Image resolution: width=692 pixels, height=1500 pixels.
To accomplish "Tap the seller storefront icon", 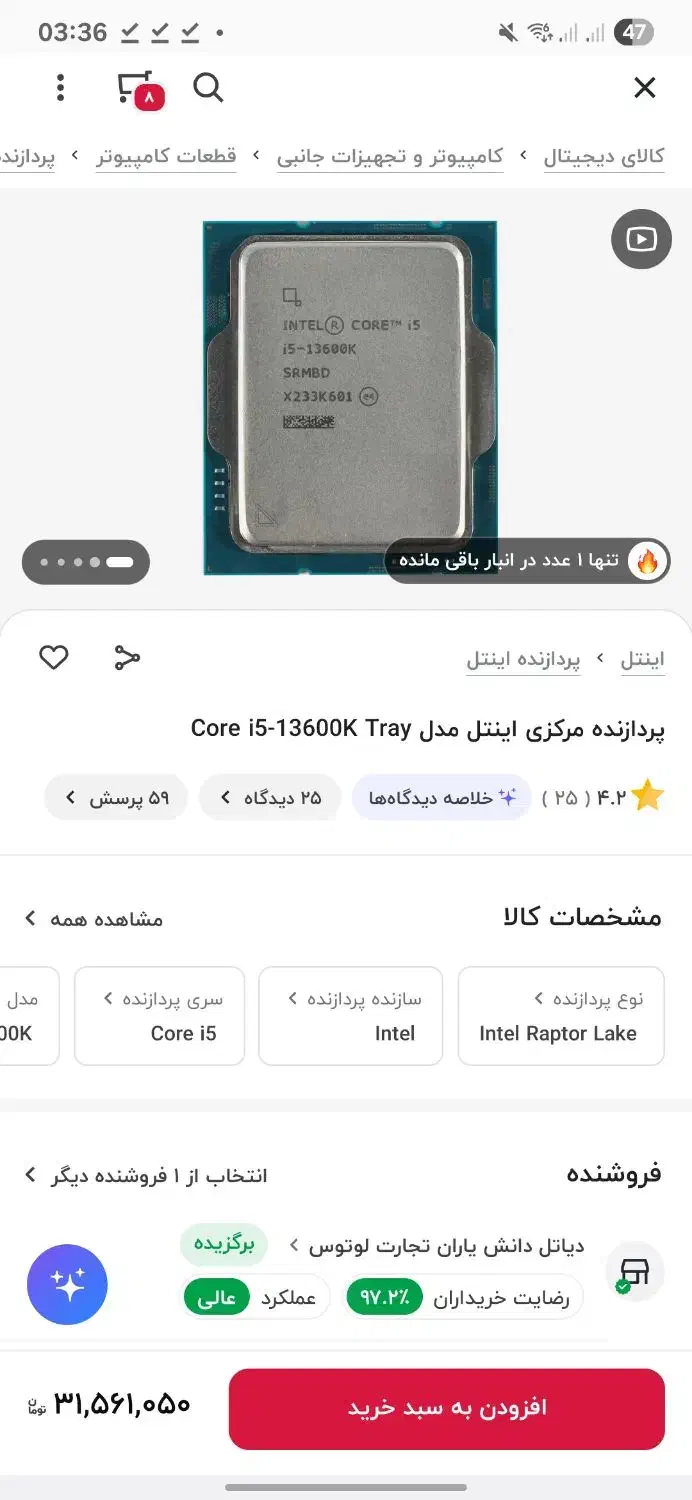I will [635, 1270].
